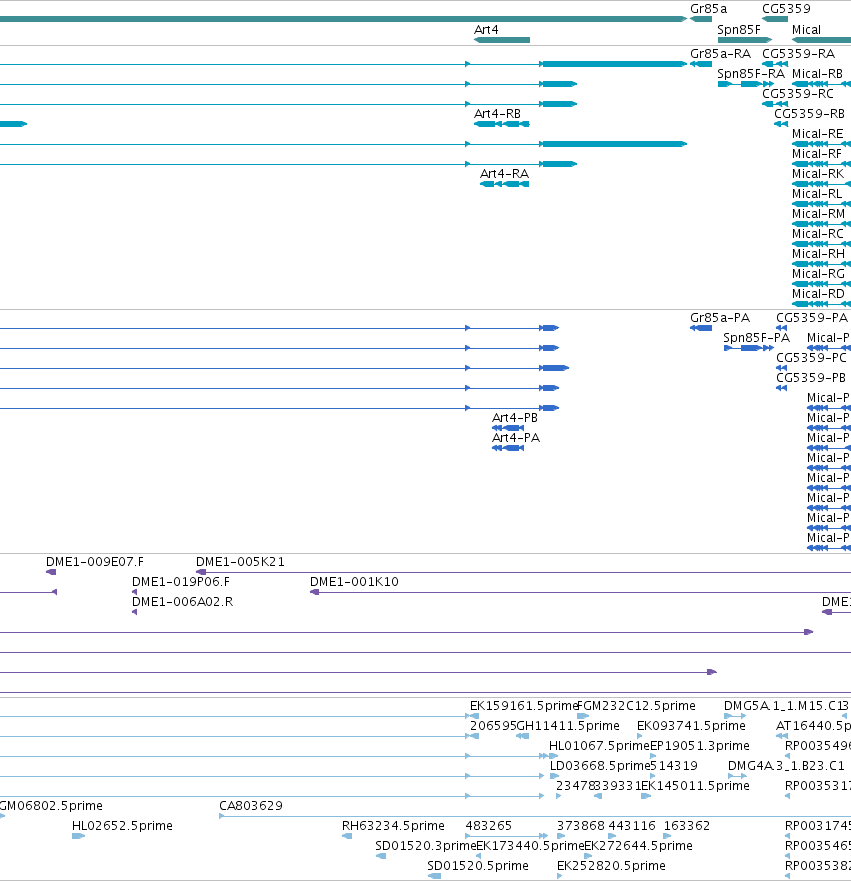
Task: Open transcript Art4-RA
Action: point(504,184)
